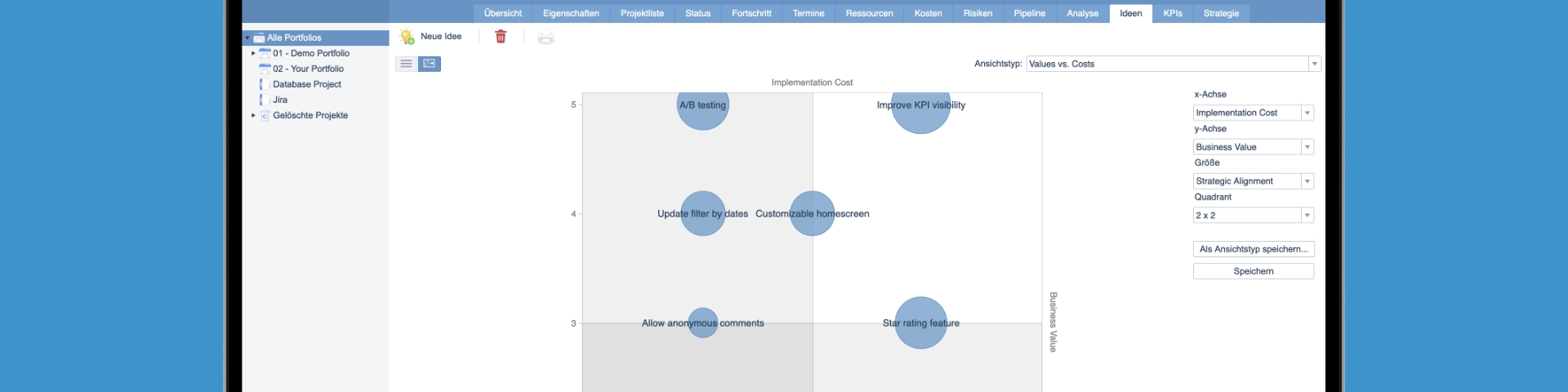Switch to list view icon
The image size is (1568, 392).
pos(406,64)
